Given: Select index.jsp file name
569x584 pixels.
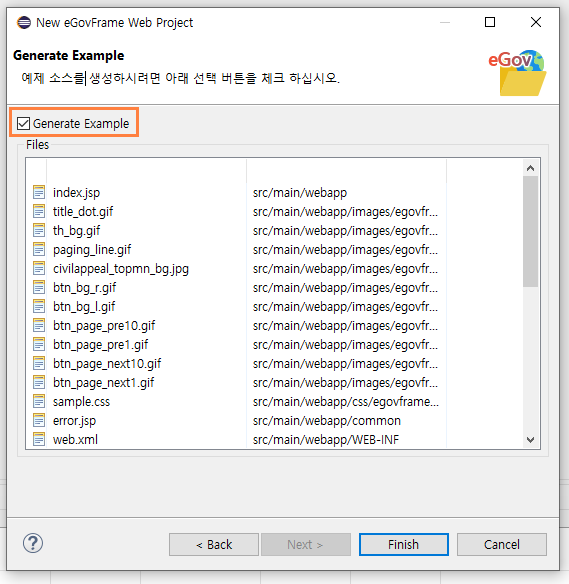Looking at the screenshot, I should 76,193.
